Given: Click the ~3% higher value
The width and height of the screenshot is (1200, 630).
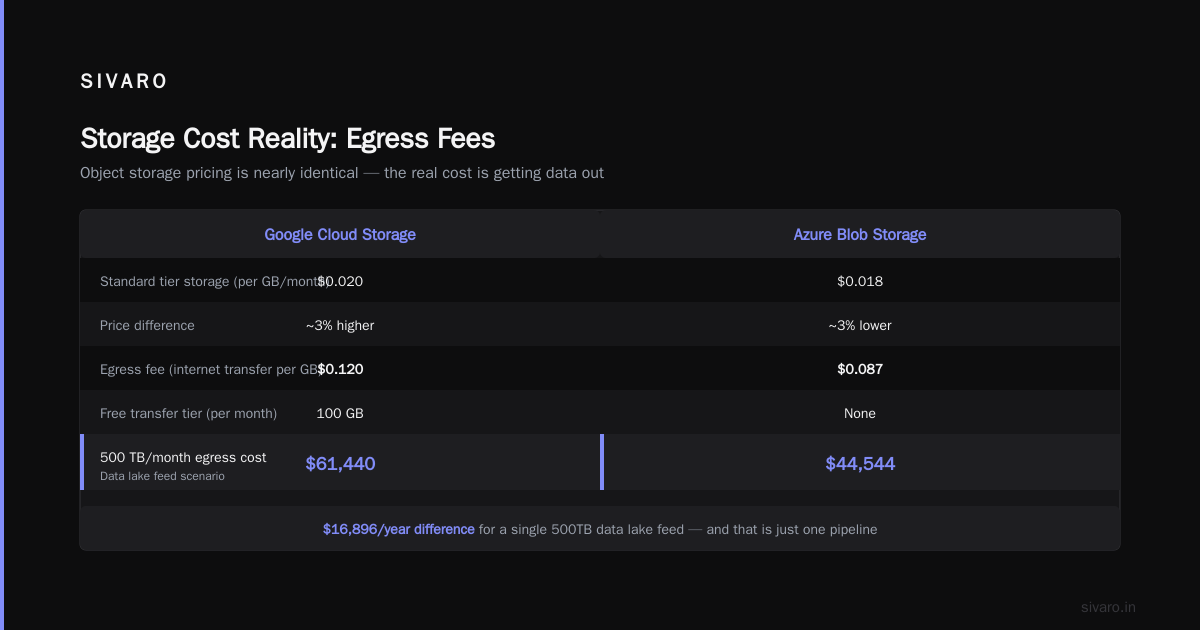Looking at the screenshot, I should coord(340,325).
